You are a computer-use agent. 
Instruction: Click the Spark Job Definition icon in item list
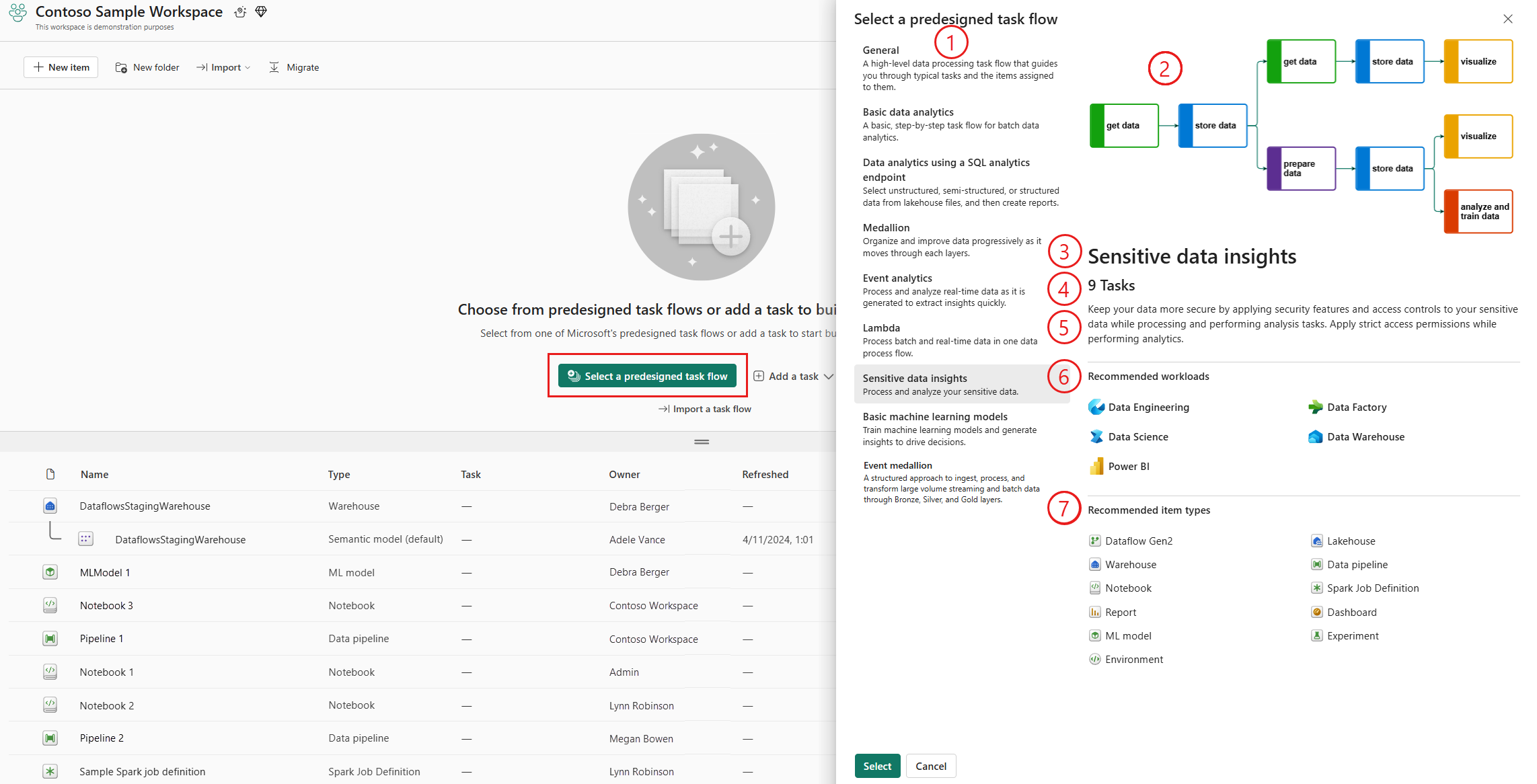tap(50, 771)
